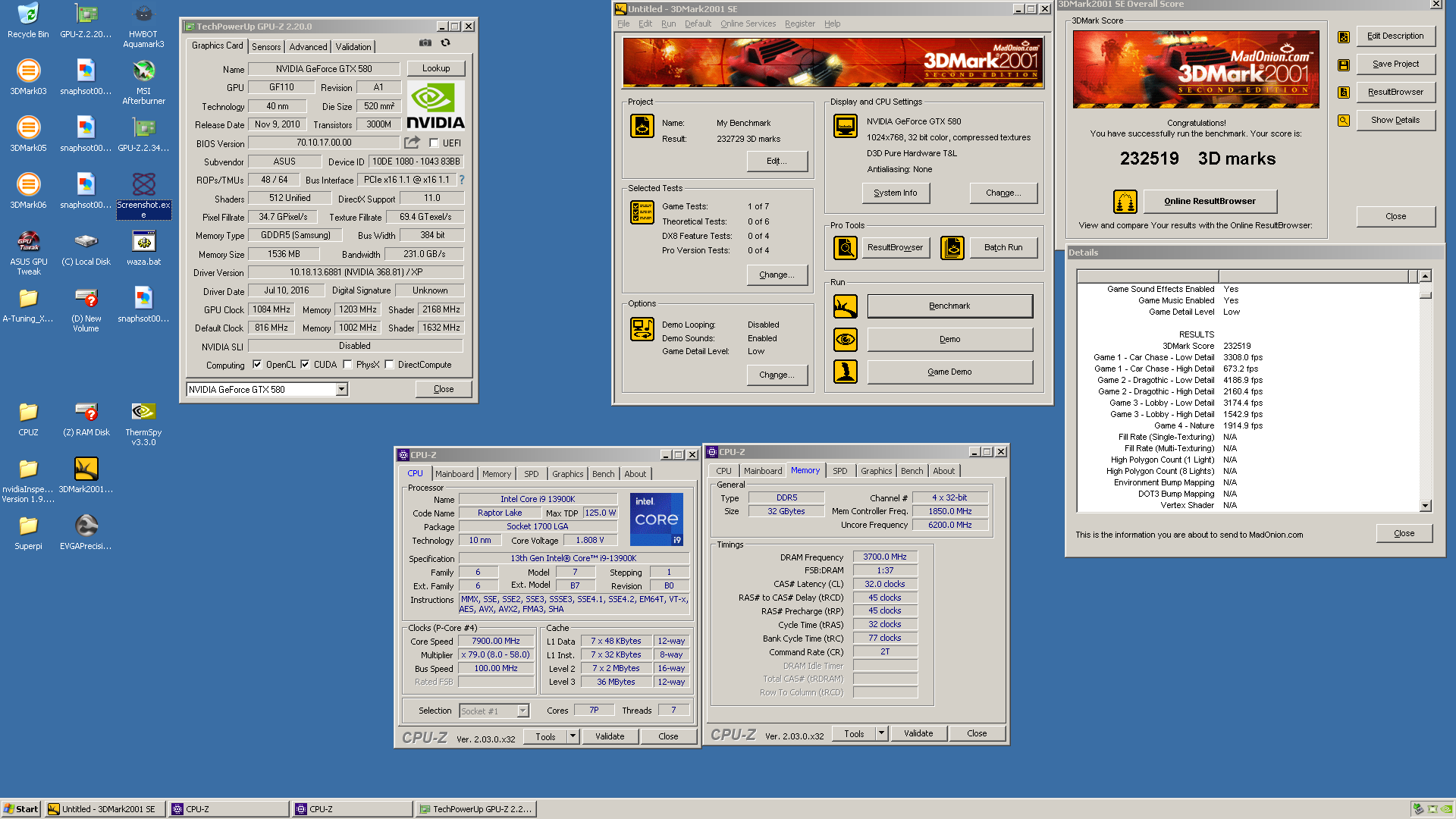
Task: Open Online Services menu in 3DMark2001
Action: [x=748, y=24]
